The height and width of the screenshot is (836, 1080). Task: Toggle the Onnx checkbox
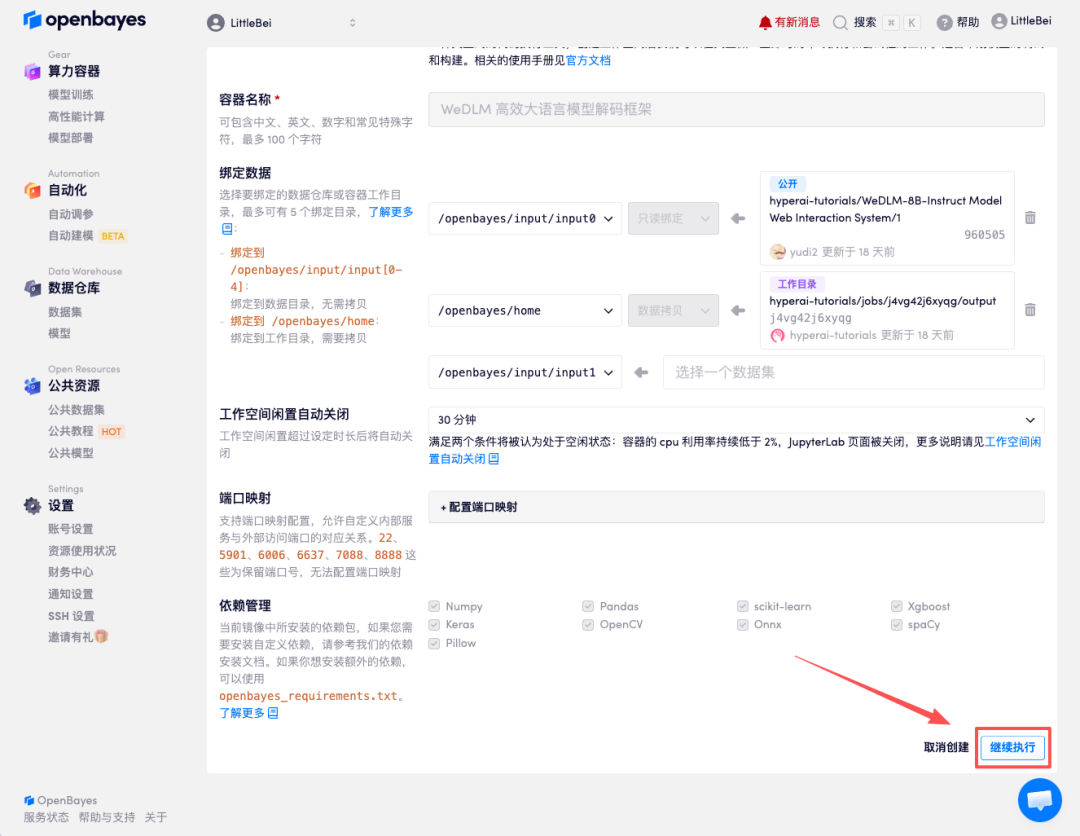click(742, 625)
